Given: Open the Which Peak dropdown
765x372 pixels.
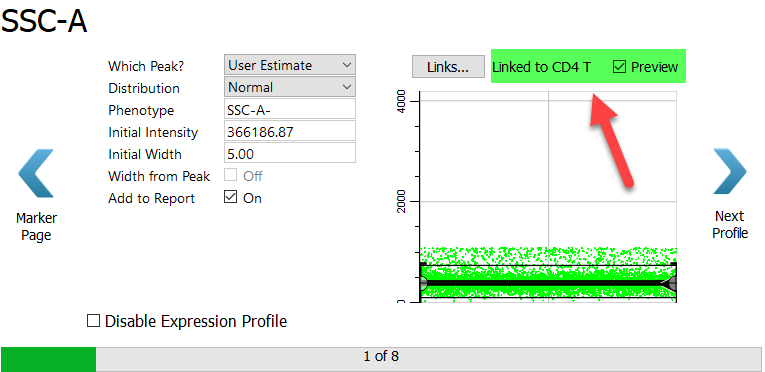Looking at the screenshot, I should [x=290, y=65].
